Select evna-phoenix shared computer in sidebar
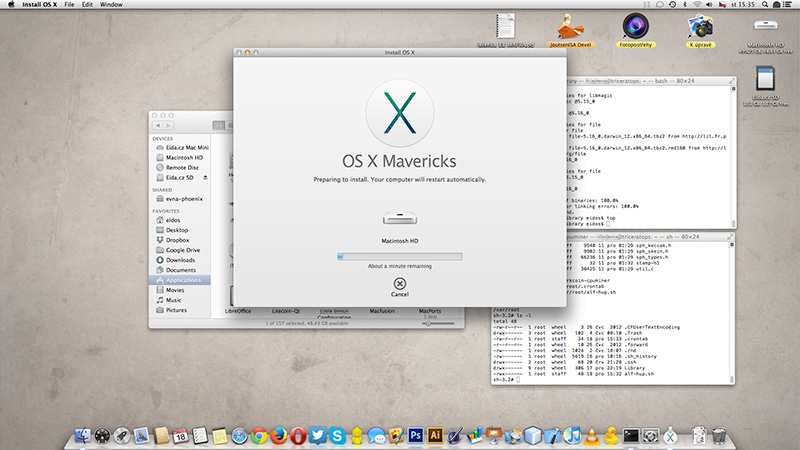The image size is (800, 450). point(179,199)
